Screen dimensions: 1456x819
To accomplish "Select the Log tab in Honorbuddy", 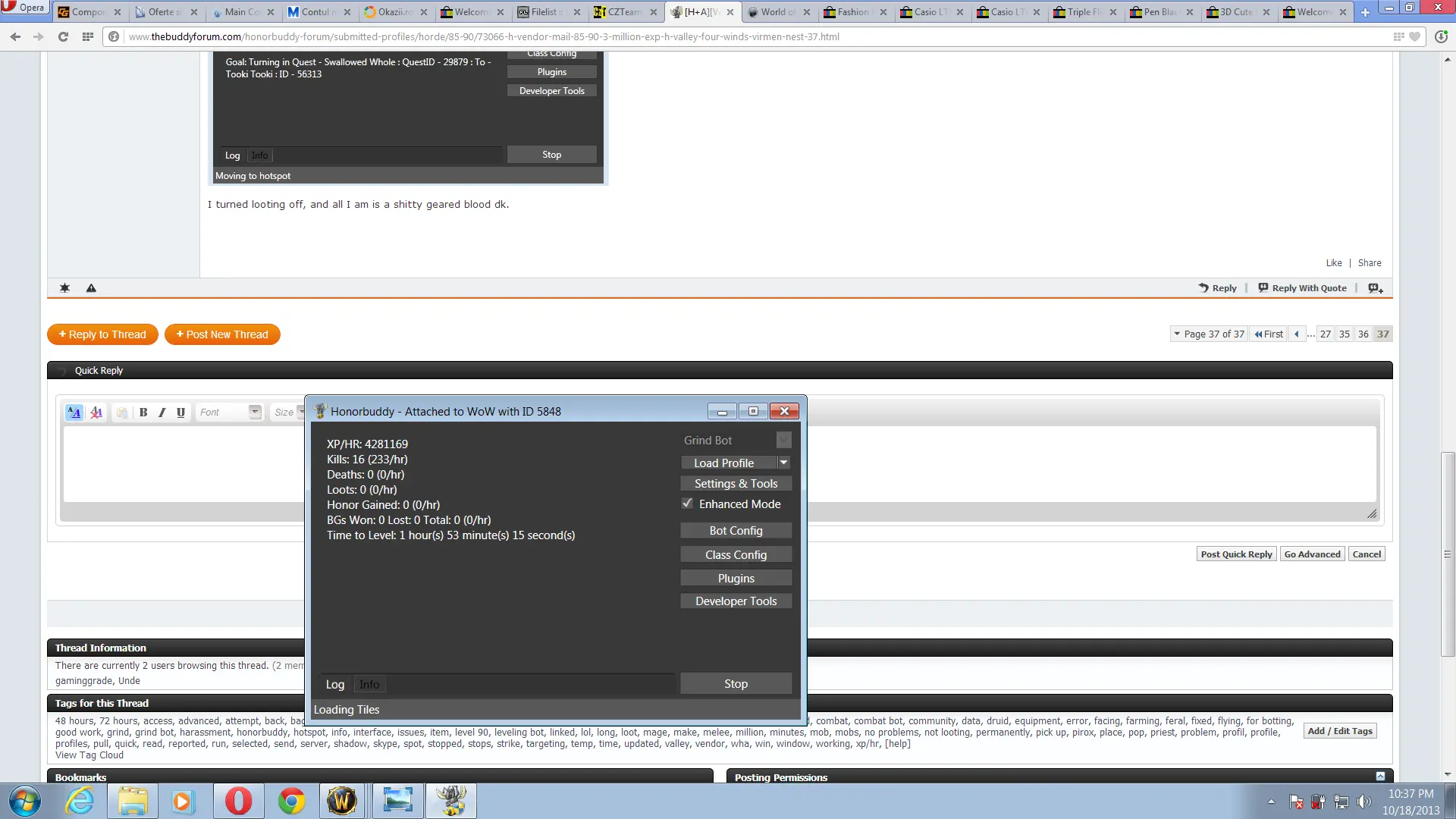I will (335, 684).
